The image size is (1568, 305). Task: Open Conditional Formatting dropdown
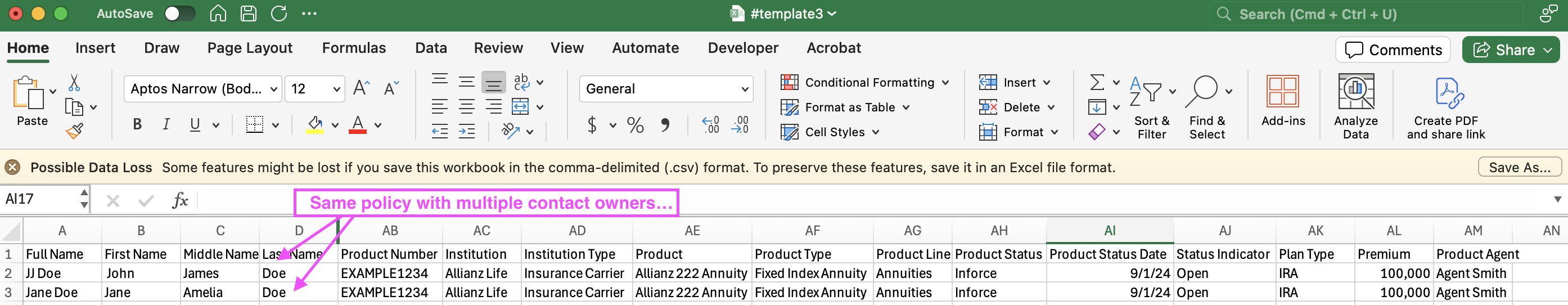click(x=865, y=82)
